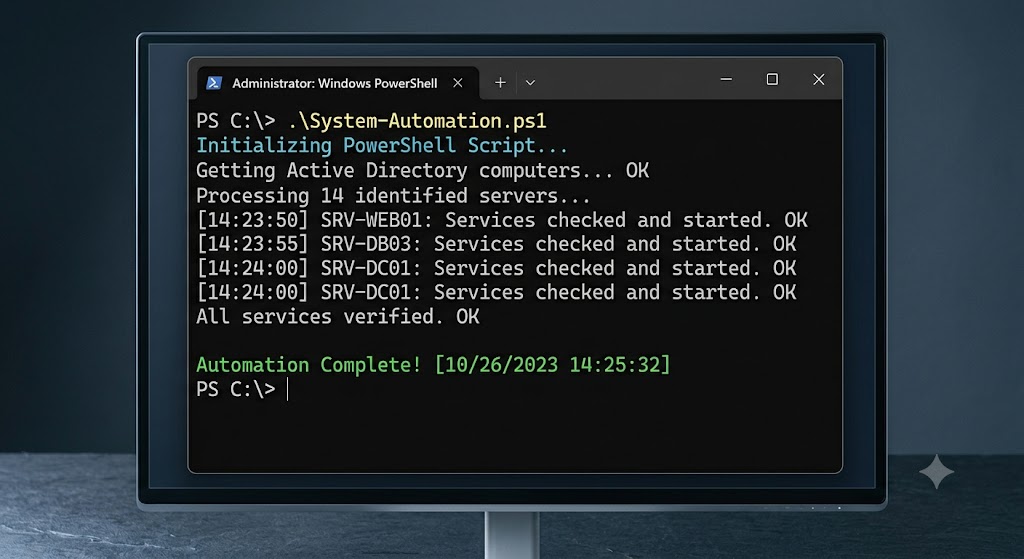
Task: Click the PowerShell icon on the tab
Action: click(x=214, y=83)
